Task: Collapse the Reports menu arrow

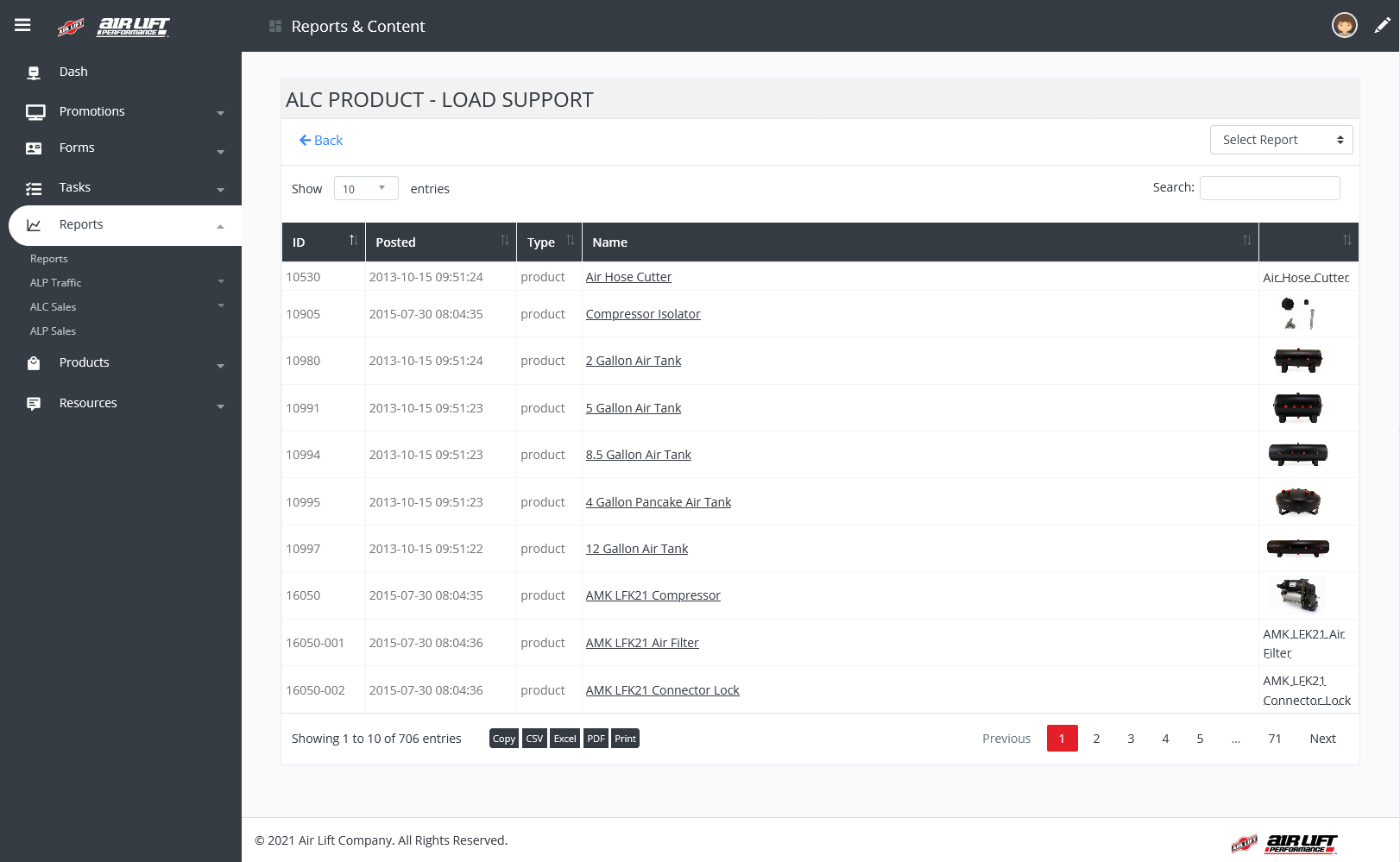Action: click(x=220, y=226)
